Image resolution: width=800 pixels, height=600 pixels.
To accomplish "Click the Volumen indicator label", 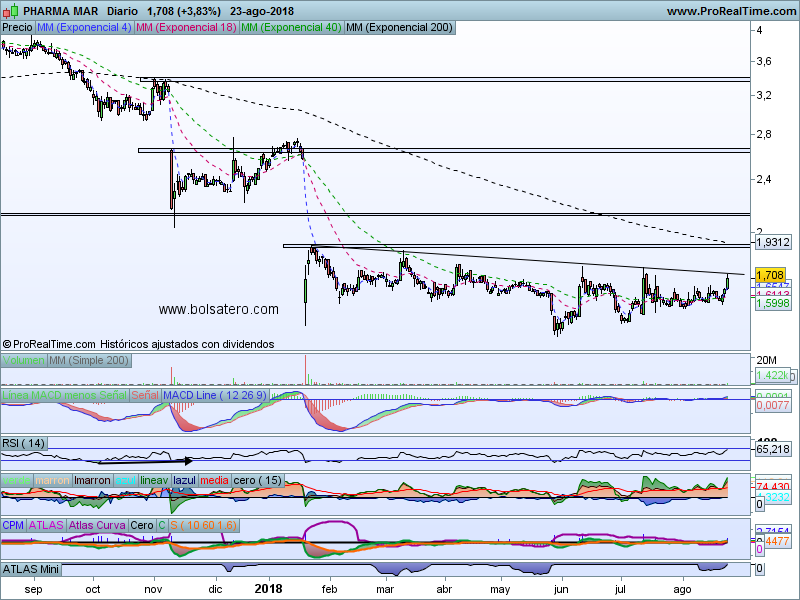I will coord(23,360).
